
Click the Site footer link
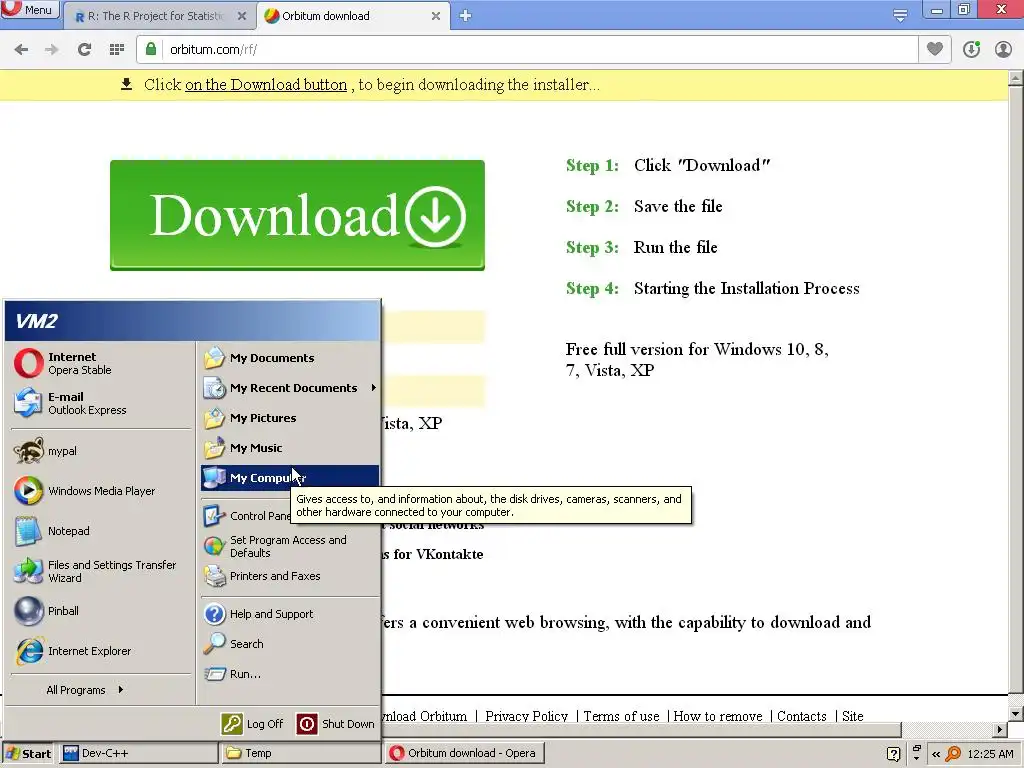point(852,716)
